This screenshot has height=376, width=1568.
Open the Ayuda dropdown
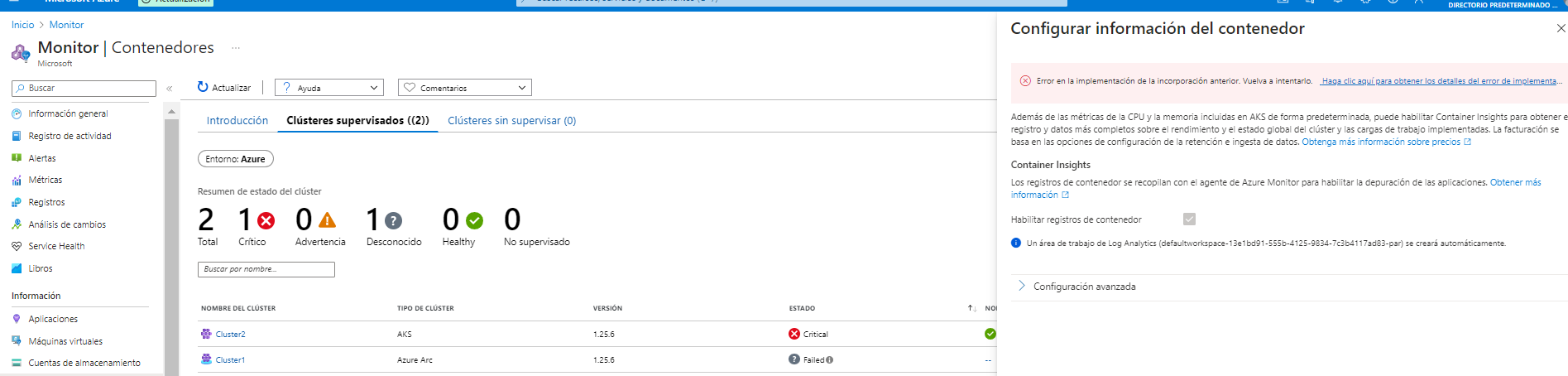(x=329, y=88)
